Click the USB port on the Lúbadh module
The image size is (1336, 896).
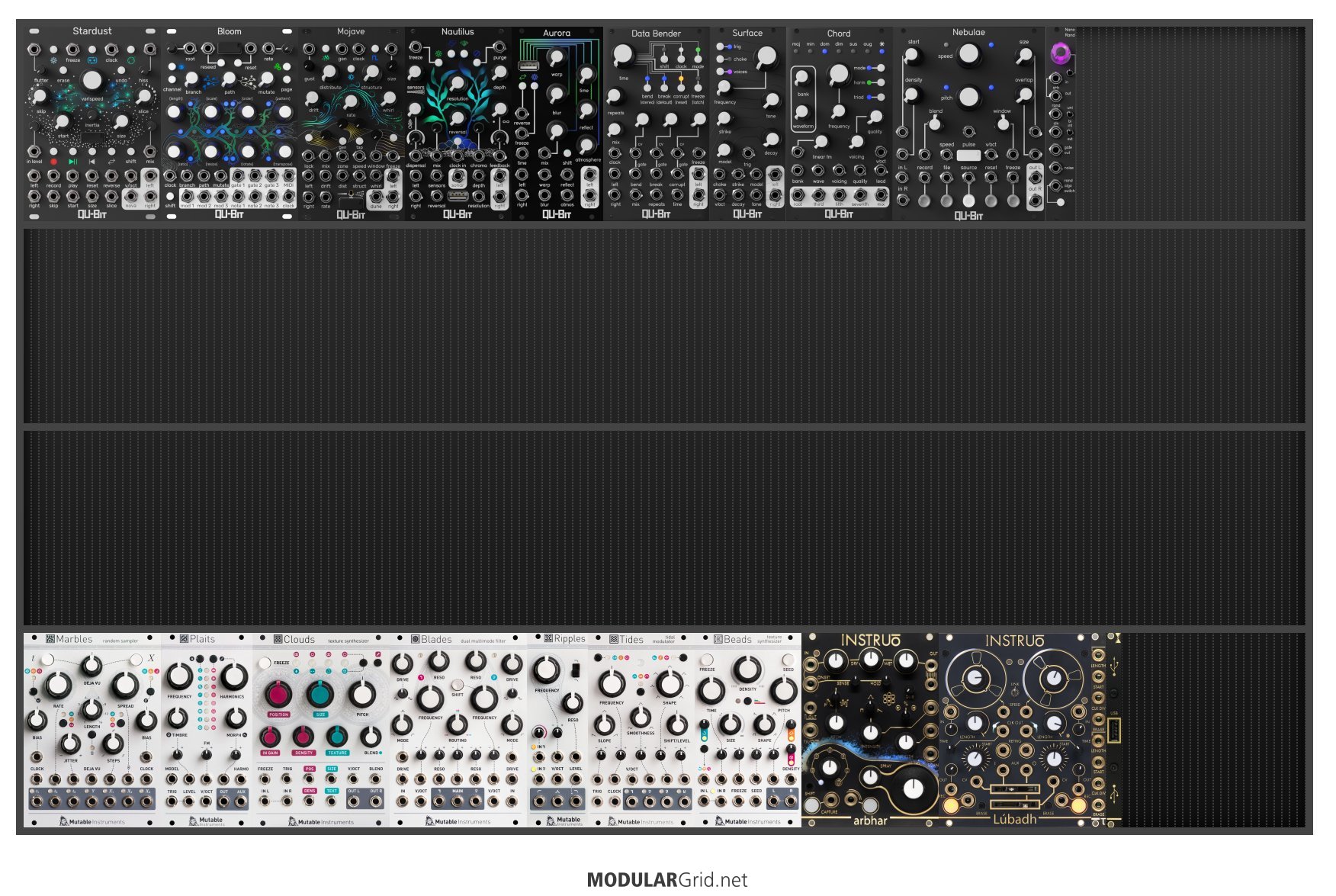coord(1113,731)
